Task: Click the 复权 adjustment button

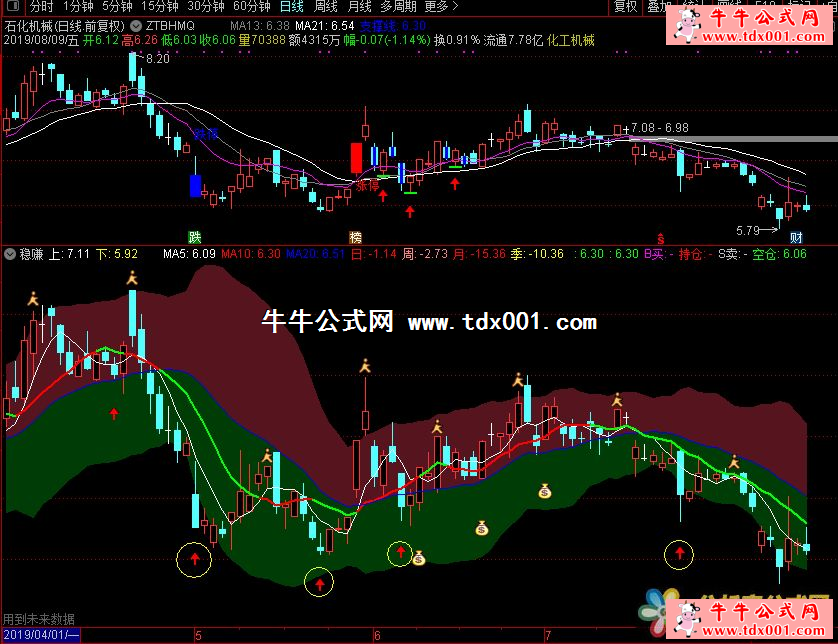Action: [625, 6]
